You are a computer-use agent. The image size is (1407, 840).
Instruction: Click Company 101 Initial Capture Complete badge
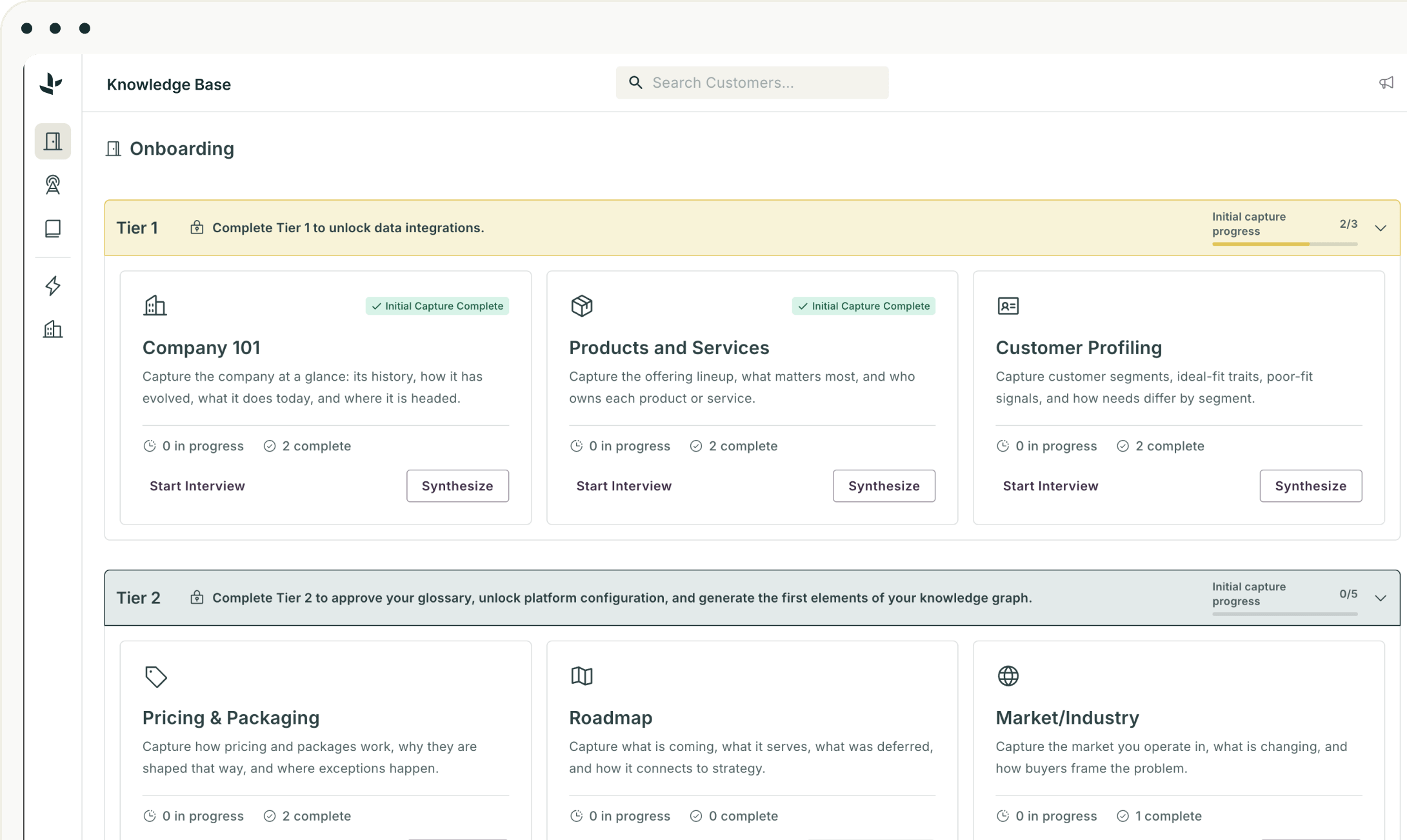coord(437,306)
